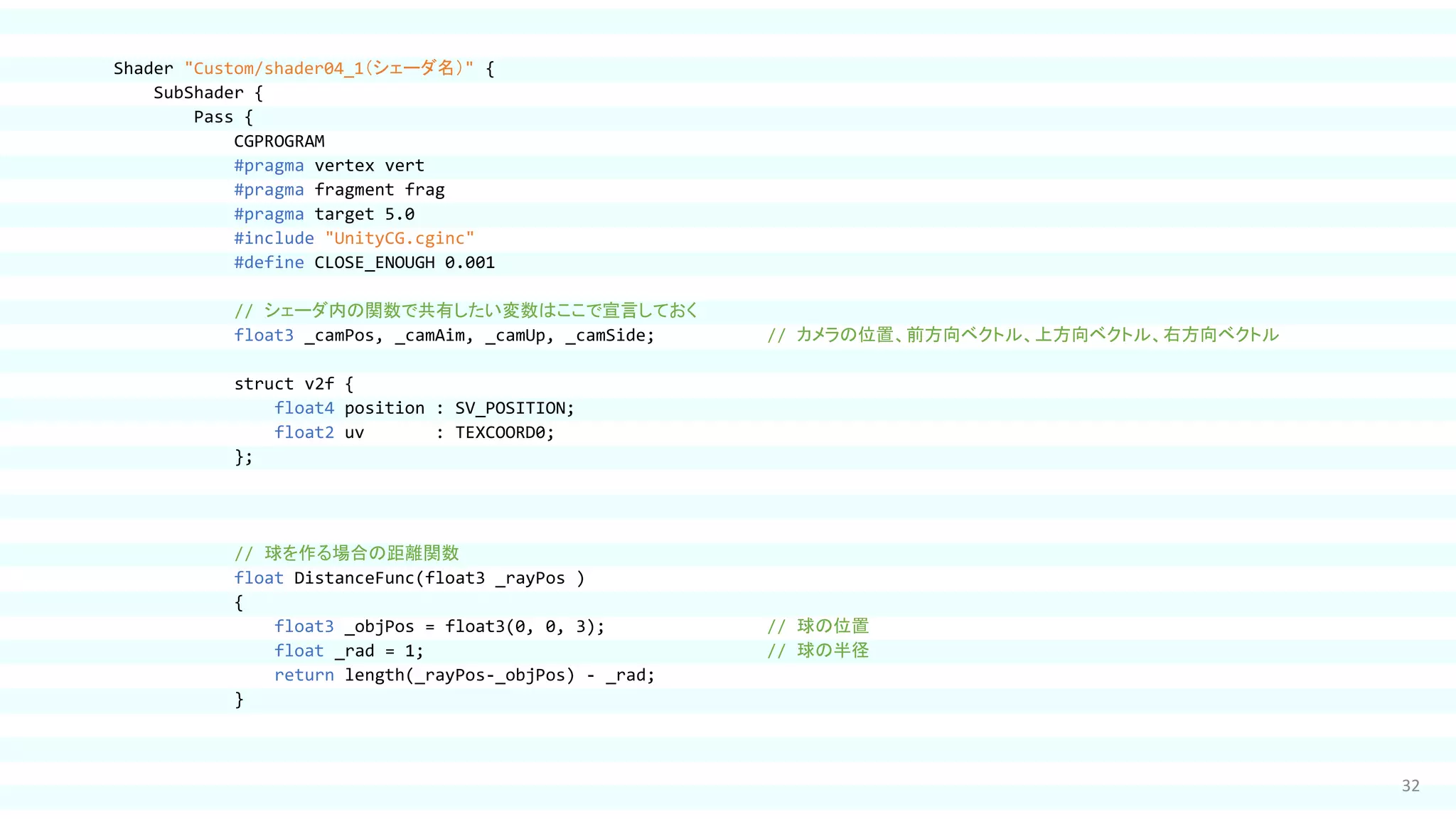Click the Pass { line
The height and width of the screenshot is (819, 1456).
pos(223,117)
